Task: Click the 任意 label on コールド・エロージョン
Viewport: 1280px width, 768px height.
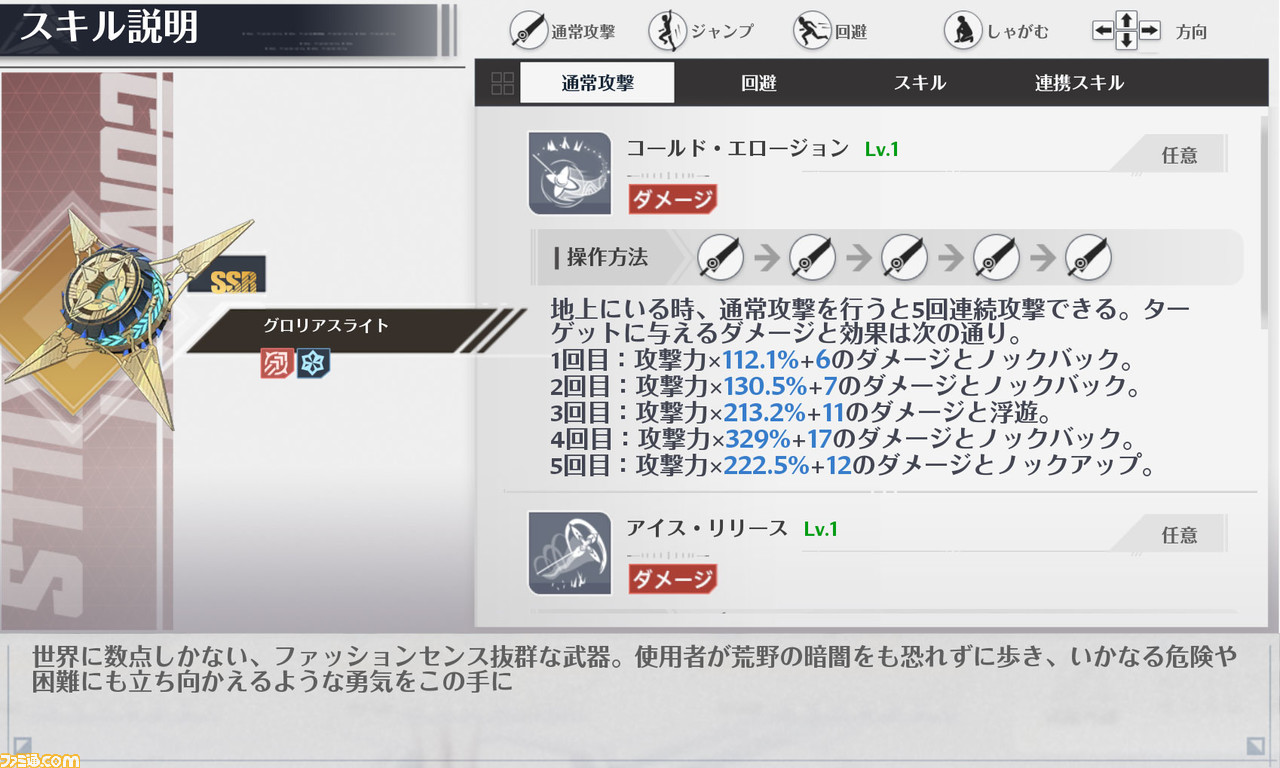Action: click(x=1179, y=155)
